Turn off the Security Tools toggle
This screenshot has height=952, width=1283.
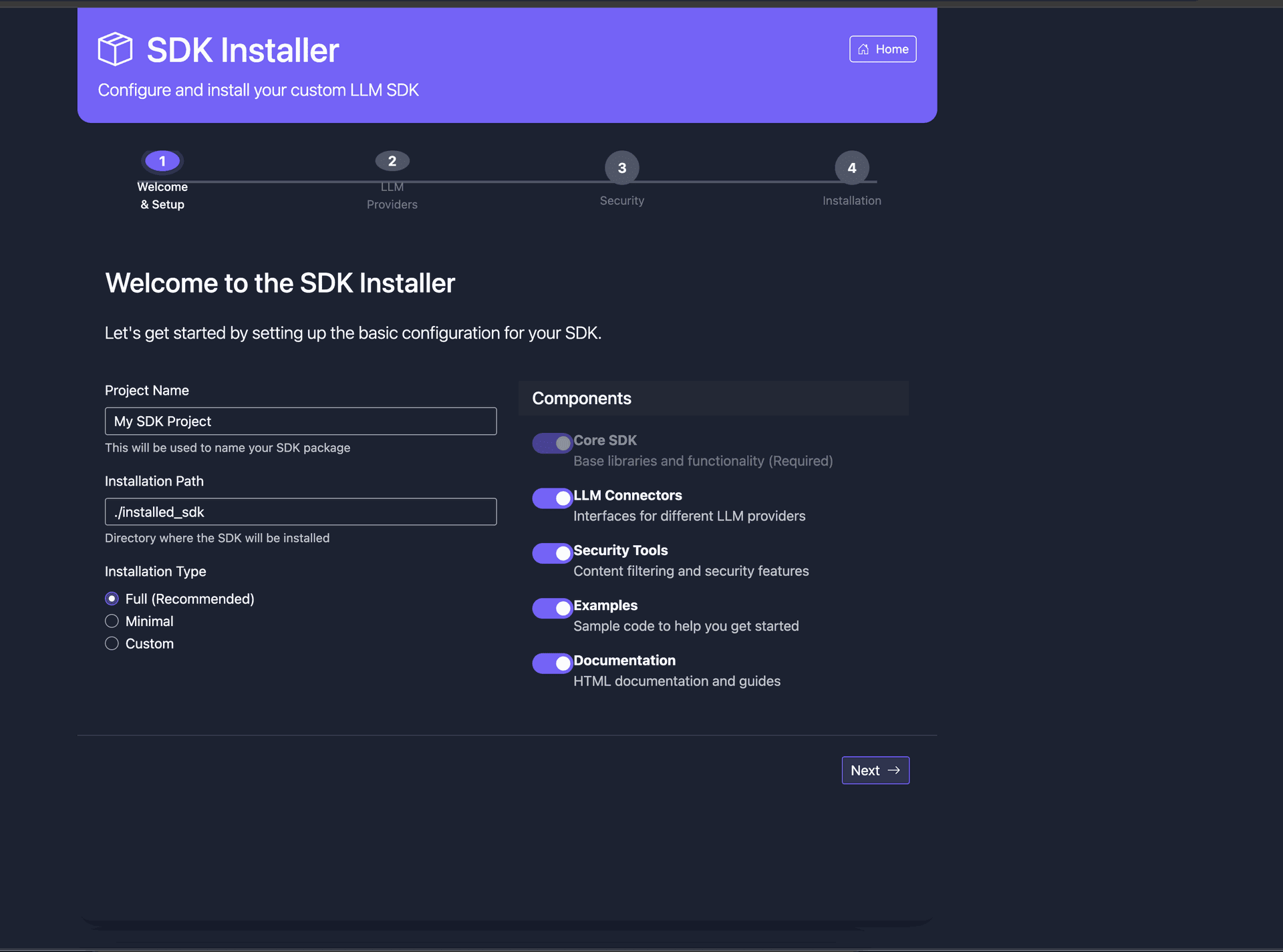[552, 553]
